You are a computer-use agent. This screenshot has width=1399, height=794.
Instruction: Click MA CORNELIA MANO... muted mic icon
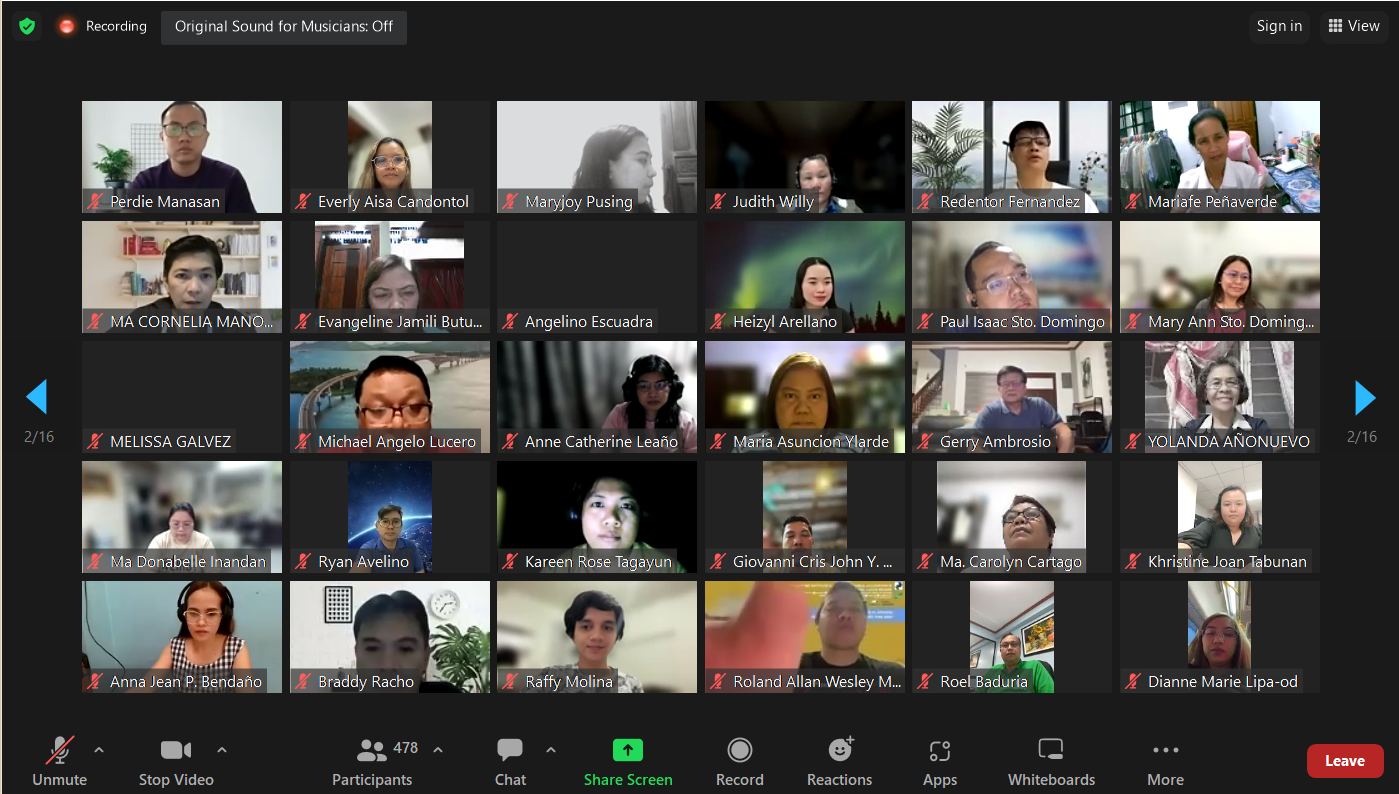pos(95,321)
